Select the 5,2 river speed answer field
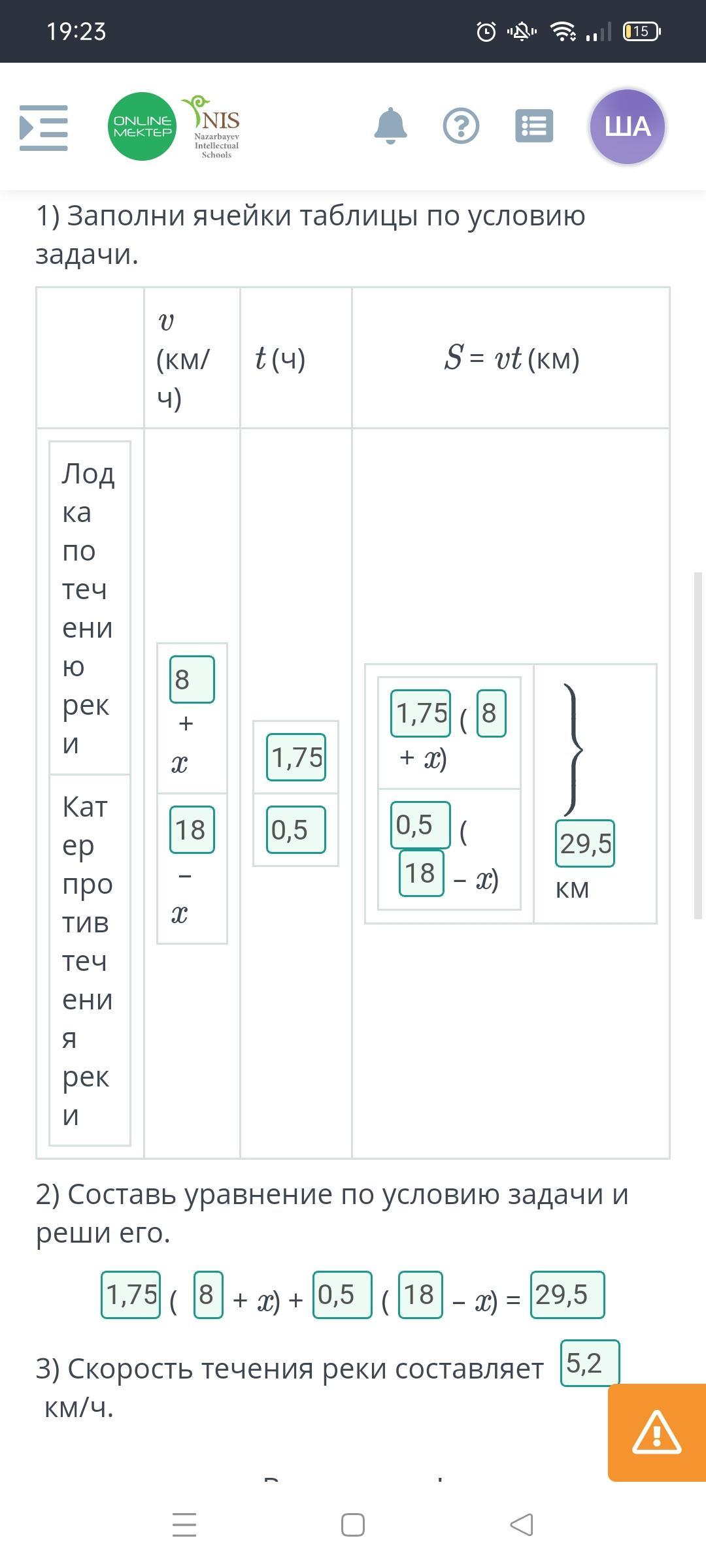 click(x=590, y=1363)
